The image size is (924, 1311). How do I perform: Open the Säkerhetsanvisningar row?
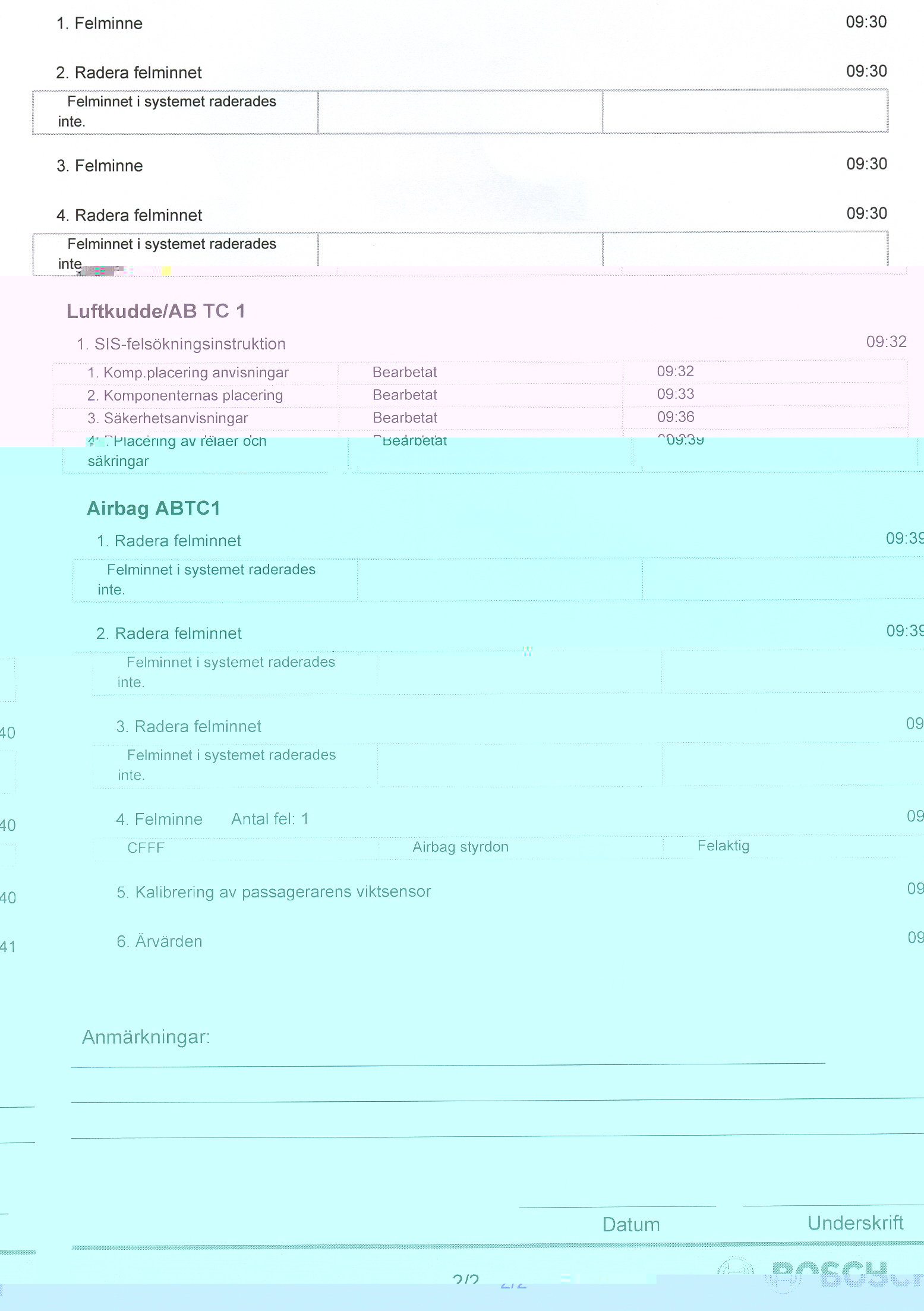(x=175, y=418)
